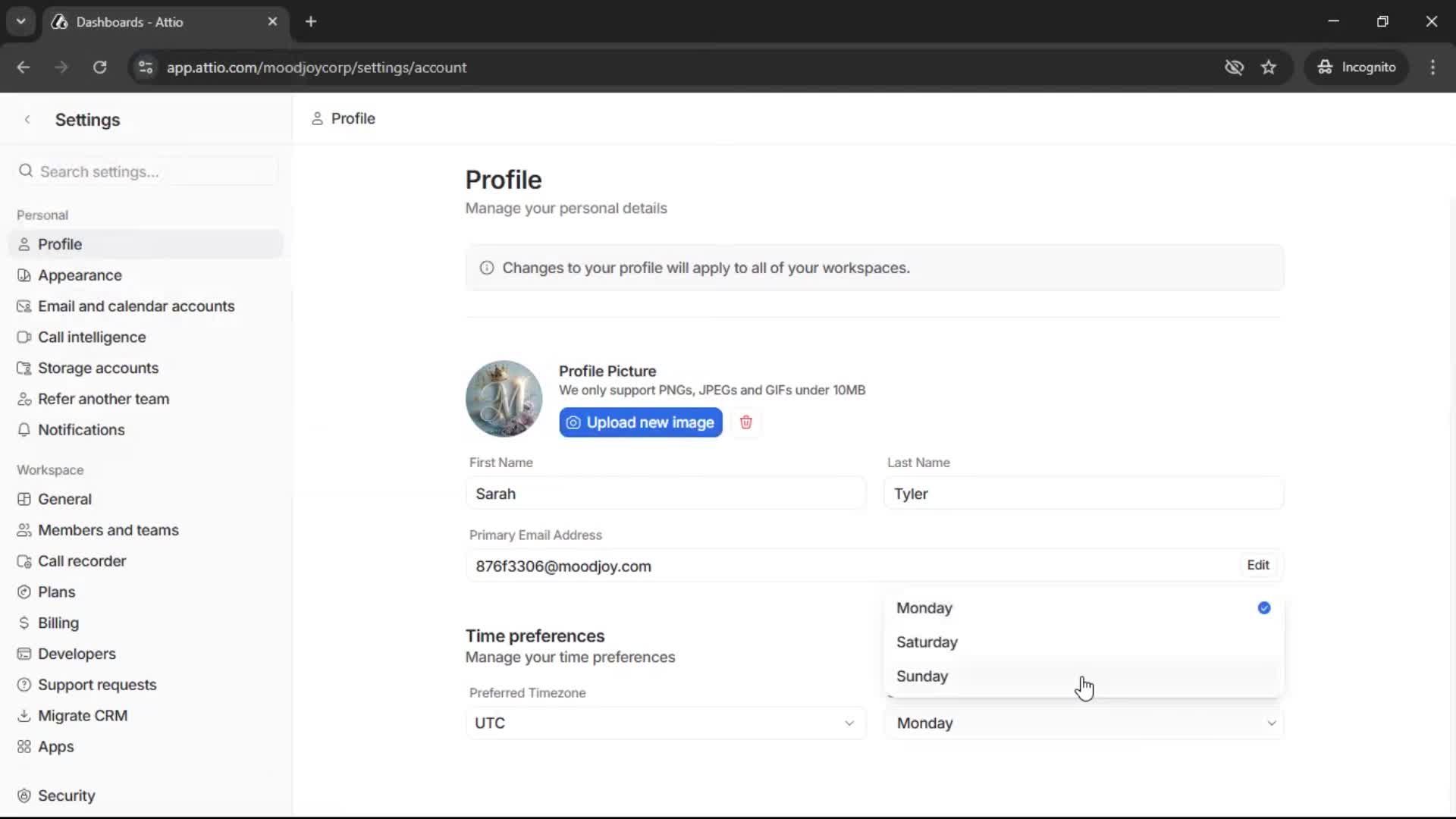This screenshot has height=819, width=1456.
Task: Open the Security settings icon
Action: pyautogui.click(x=25, y=795)
